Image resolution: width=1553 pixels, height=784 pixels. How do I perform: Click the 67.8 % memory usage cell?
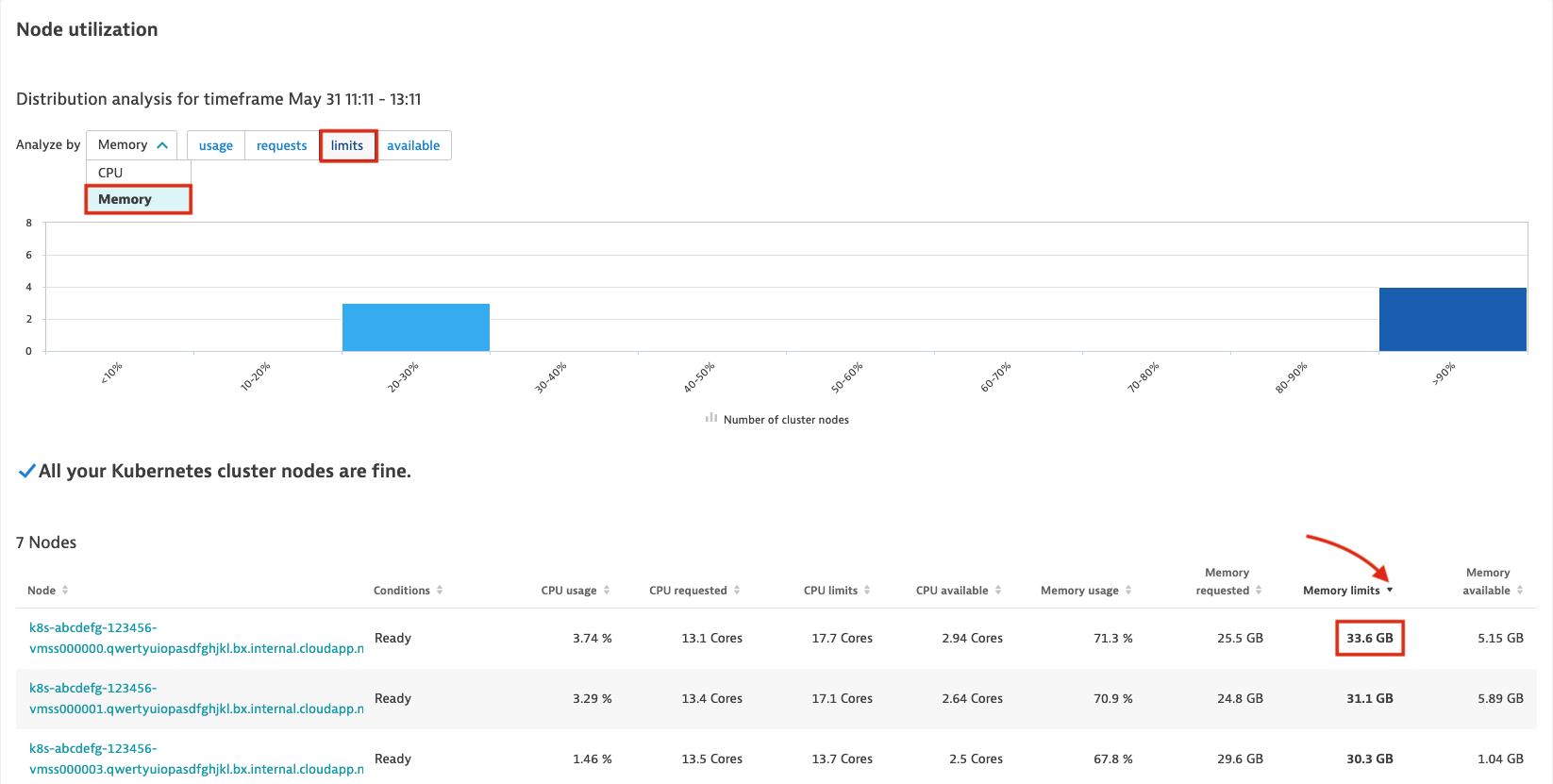pyautogui.click(x=1113, y=759)
